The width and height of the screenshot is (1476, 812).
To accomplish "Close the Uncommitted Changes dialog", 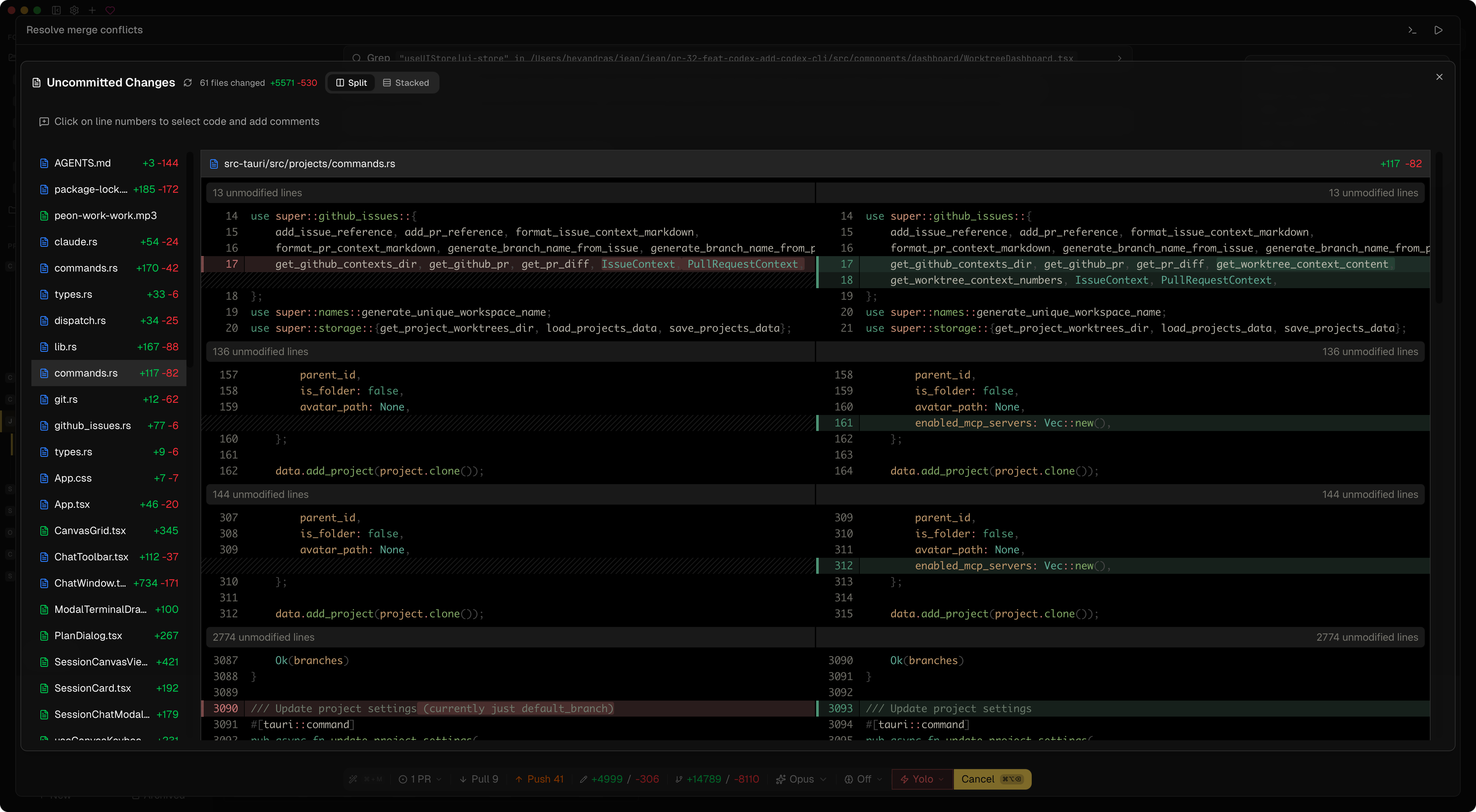I will click(1439, 77).
